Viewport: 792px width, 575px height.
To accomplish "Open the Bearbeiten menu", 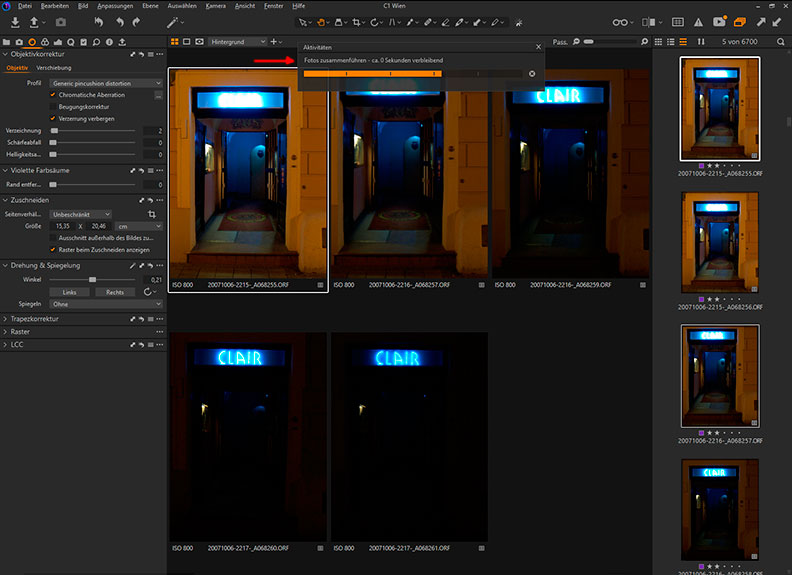I will coord(55,6).
